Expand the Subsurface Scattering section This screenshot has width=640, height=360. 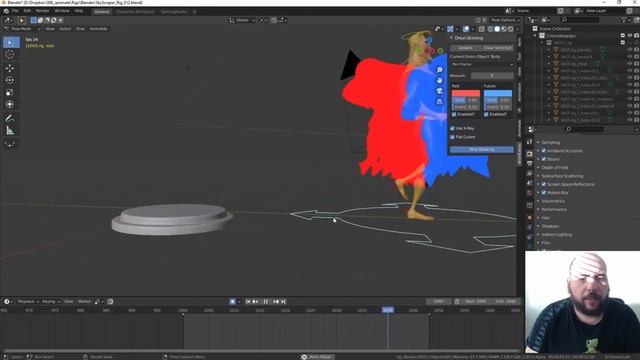(x=539, y=176)
